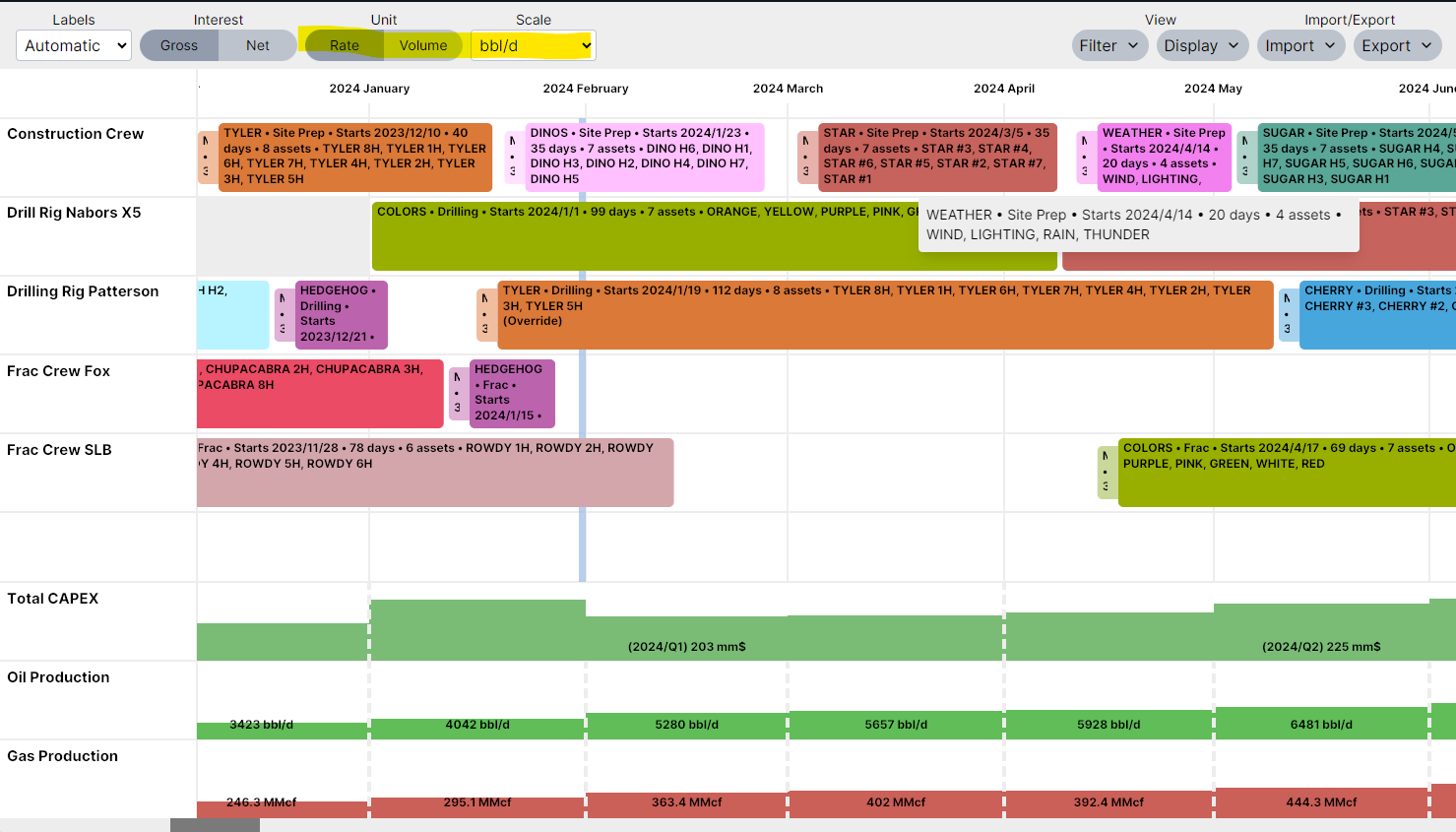Open the Labels Automatic dropdown
Screen dimensions: 1456x832
coord(74,45)
